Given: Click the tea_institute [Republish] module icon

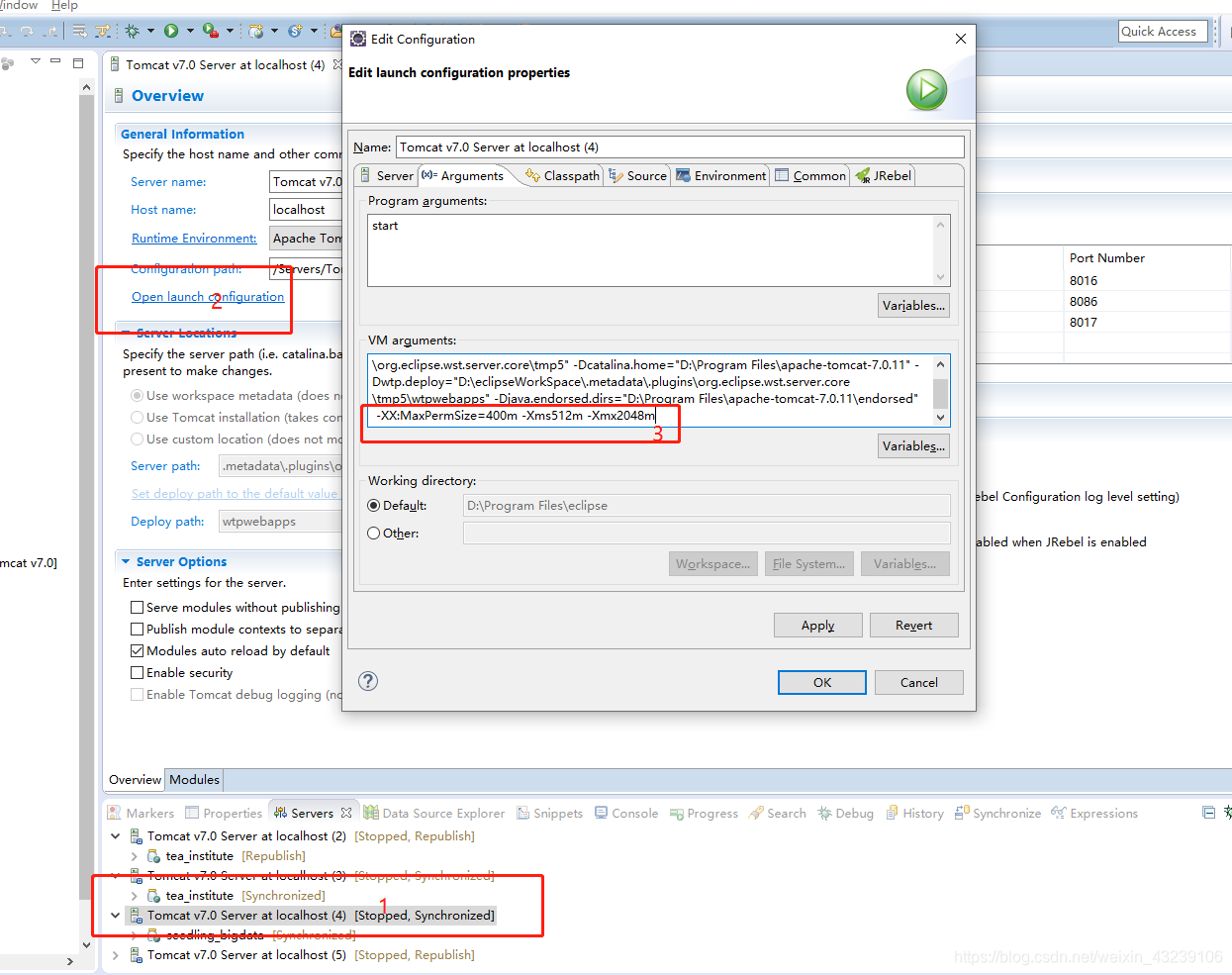Looking at the screenshot, I should pos(153,856).
